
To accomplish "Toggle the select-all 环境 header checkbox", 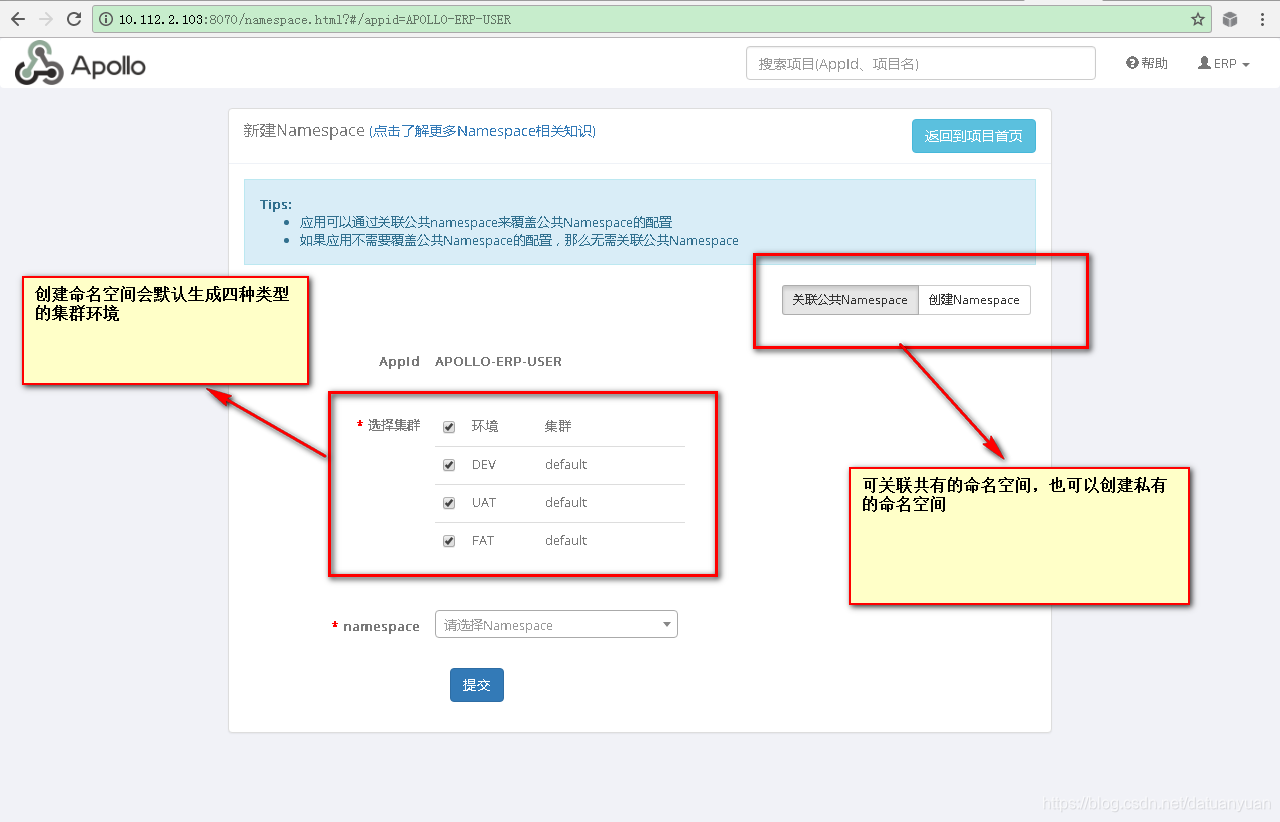I will (x=449, y=427).
